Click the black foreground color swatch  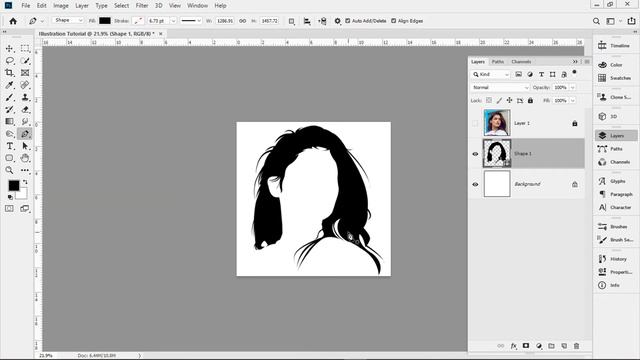click(13, 186)
